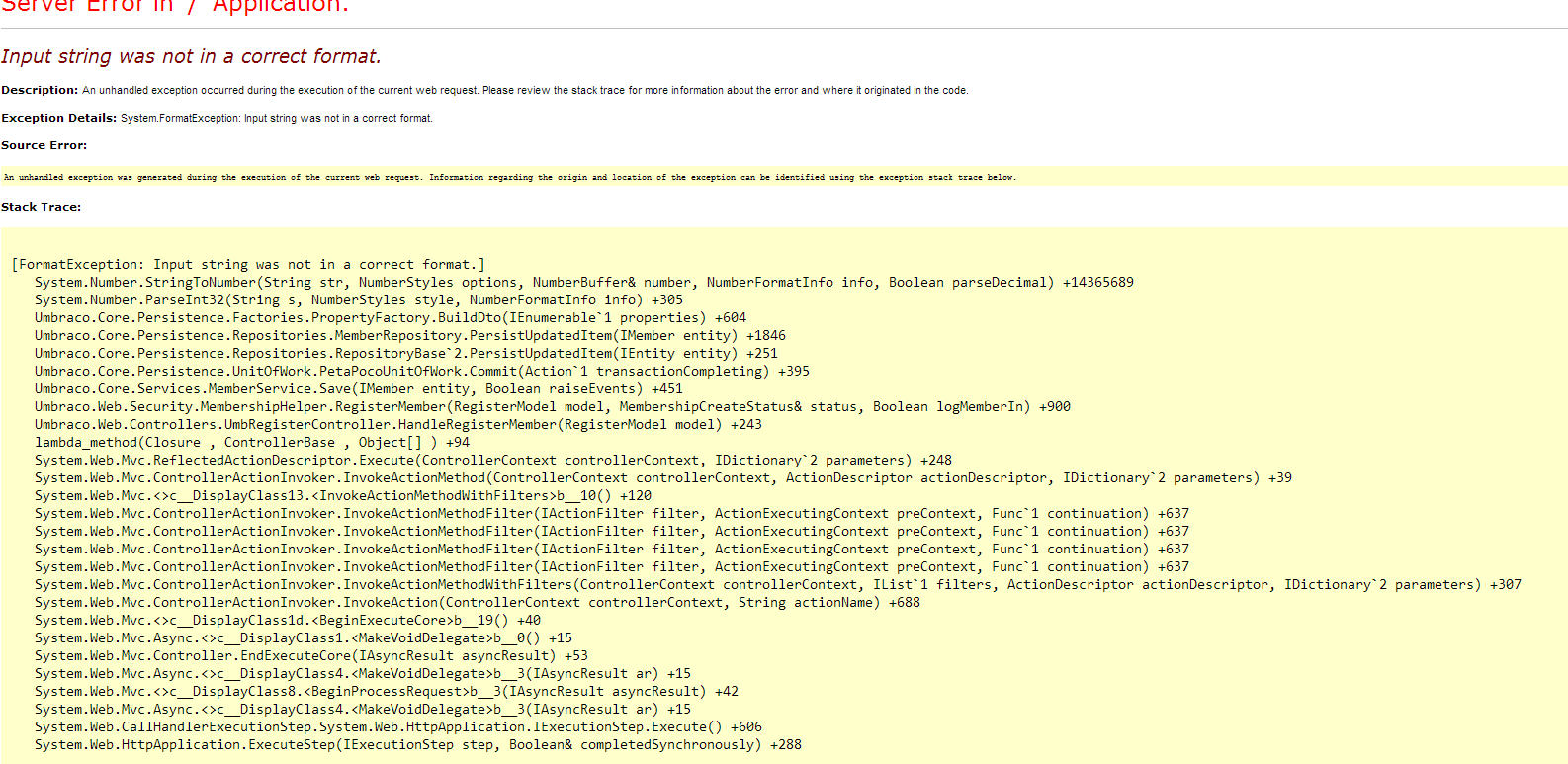Click the InvokeActionMethodWithFilters +307 stack line
Screen dimensions: 1568x764
coord(778,584)
